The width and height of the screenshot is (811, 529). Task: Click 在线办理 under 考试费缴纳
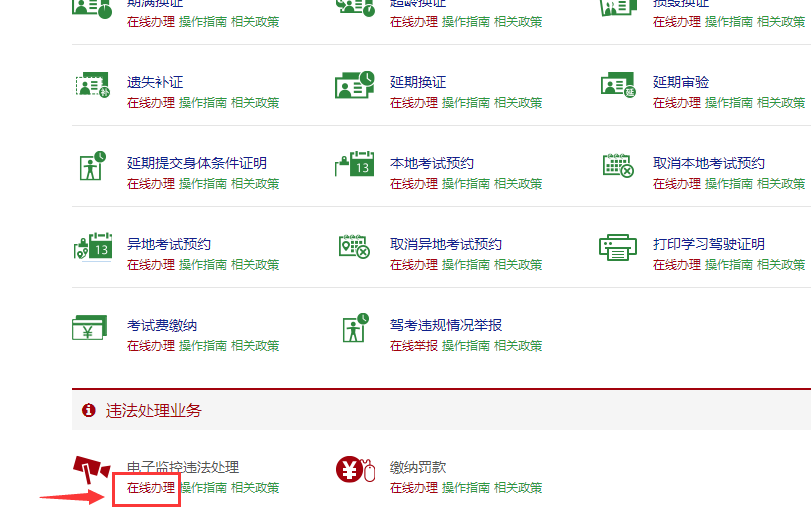pyautogui.click(x=151, y=346)
